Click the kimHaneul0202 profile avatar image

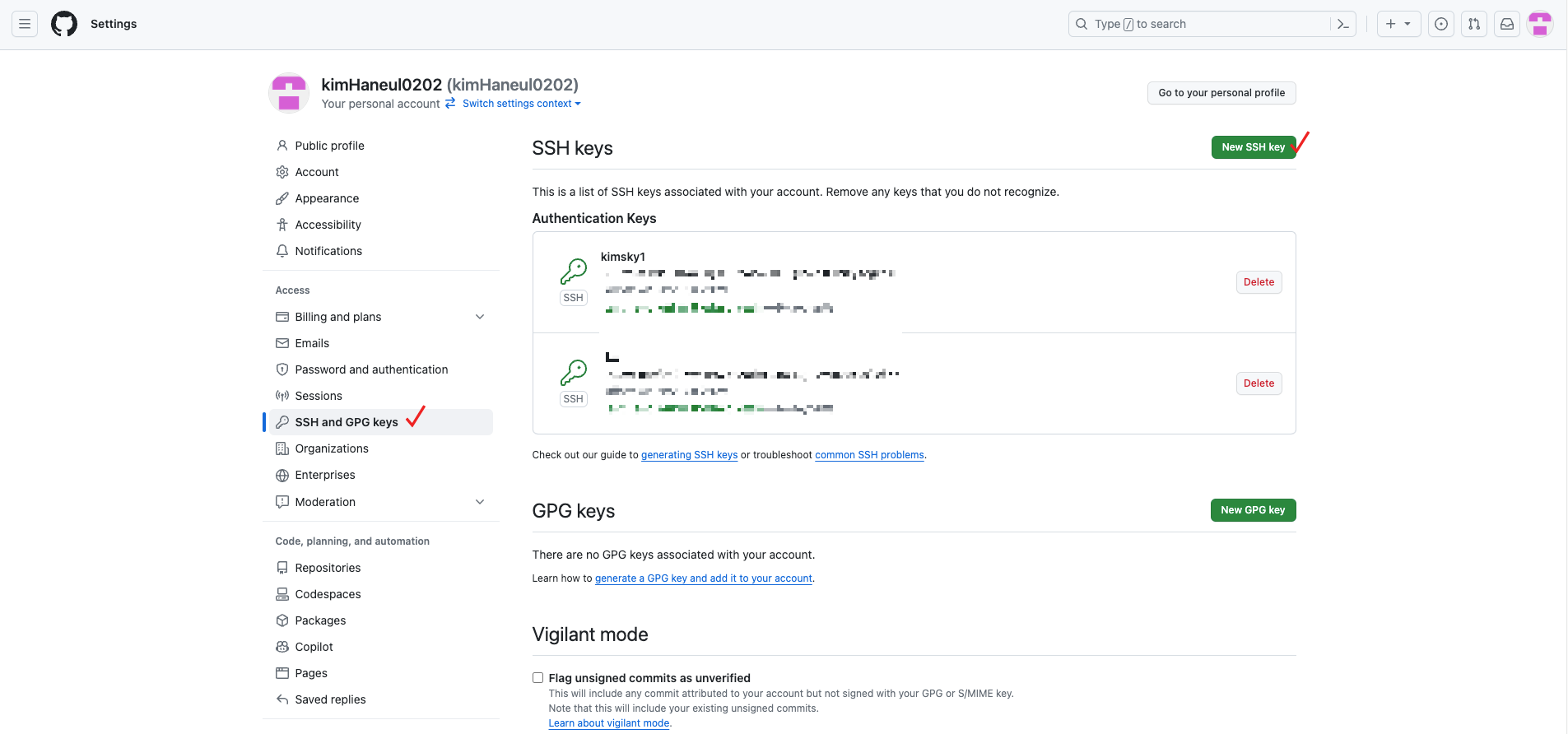289,92
